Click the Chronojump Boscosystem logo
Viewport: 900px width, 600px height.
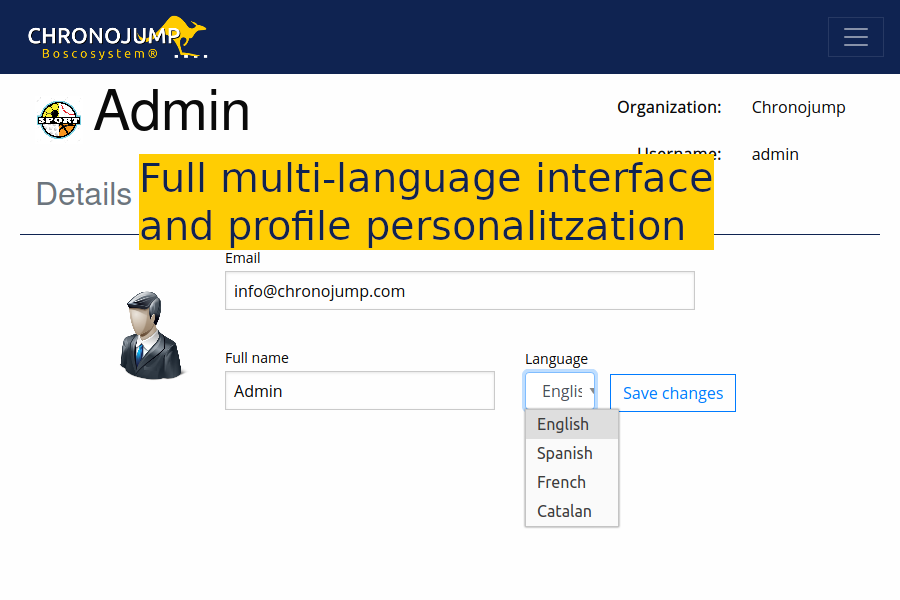[118, 37]
